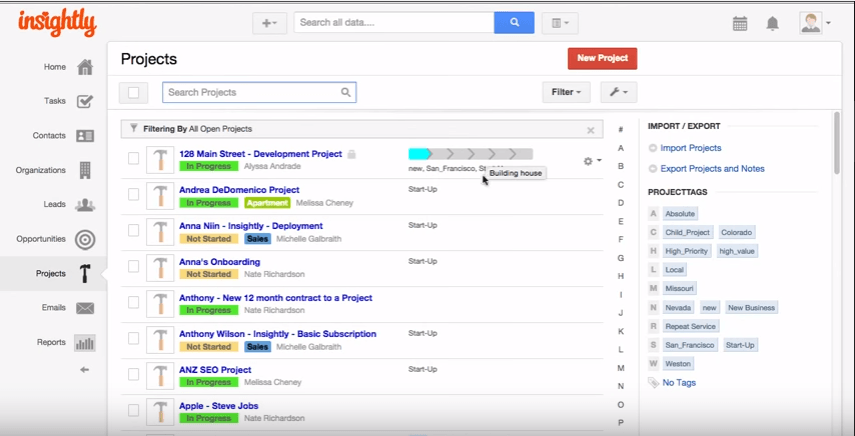Image resolution: width=855 pixels, height=436 pixels.
Task: Click blue Sales label on Anna Niin
Action: point(257,239)
